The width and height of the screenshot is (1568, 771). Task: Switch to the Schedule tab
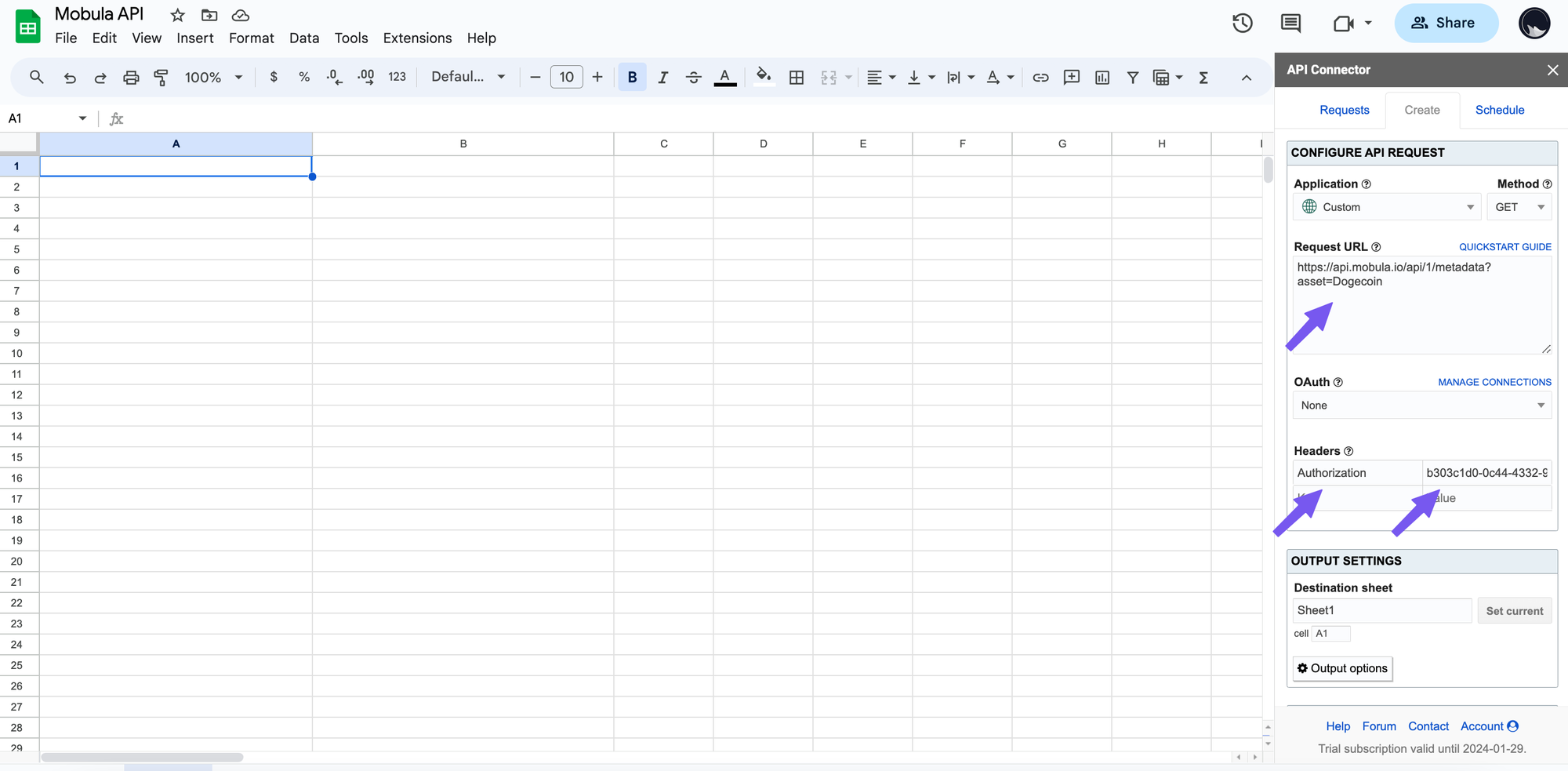[x=1500, y=110]
